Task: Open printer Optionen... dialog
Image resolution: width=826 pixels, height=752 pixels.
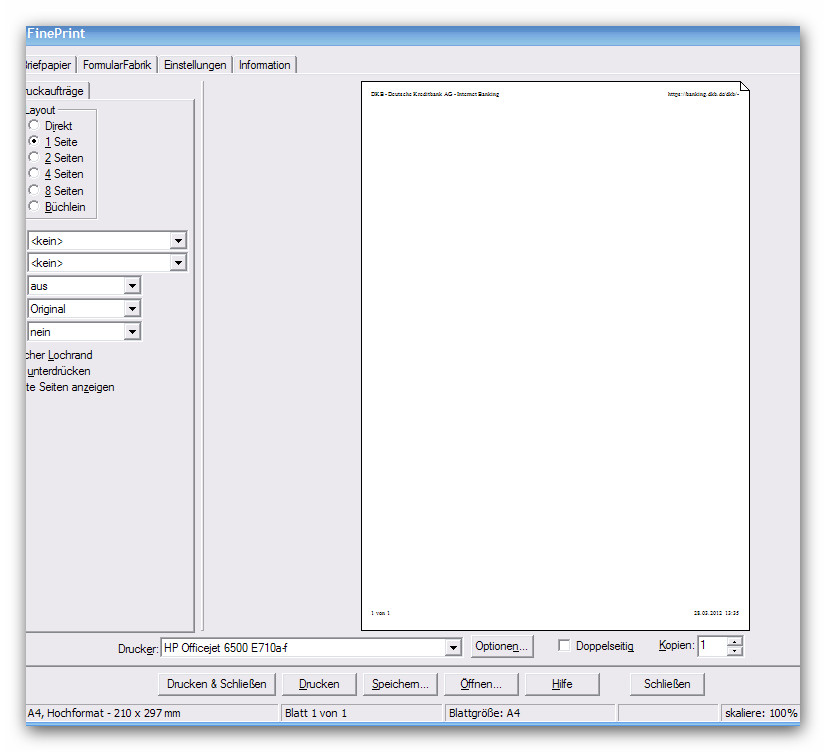Action: [502, 647]
